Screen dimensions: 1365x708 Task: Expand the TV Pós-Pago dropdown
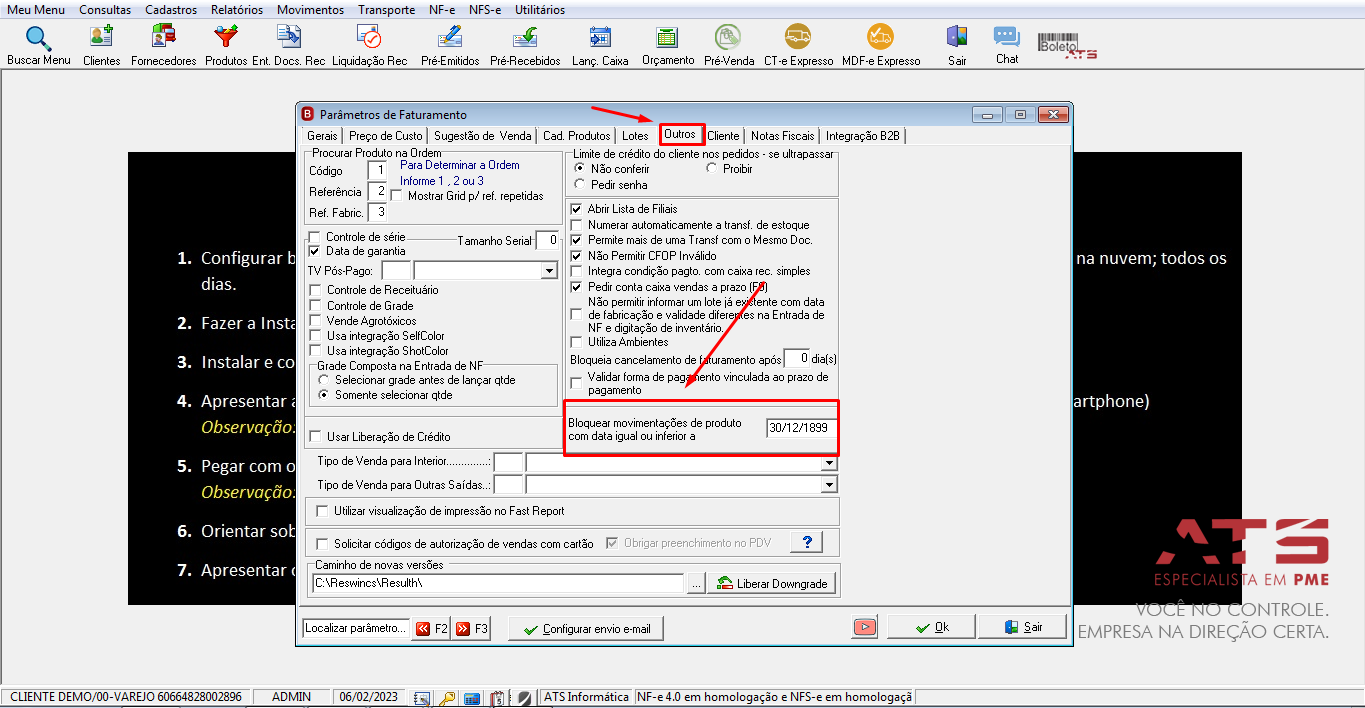[x=549, y=271]
